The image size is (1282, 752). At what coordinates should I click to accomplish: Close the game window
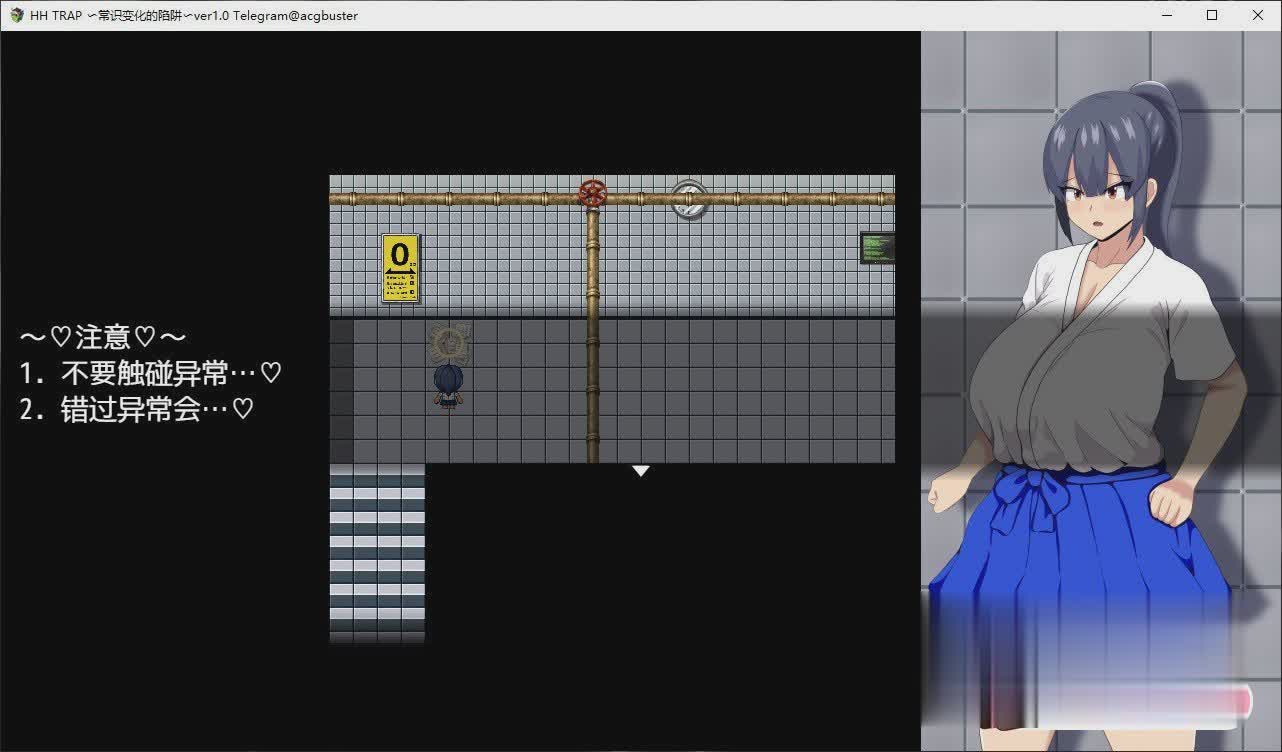(x=1258, y=15)
